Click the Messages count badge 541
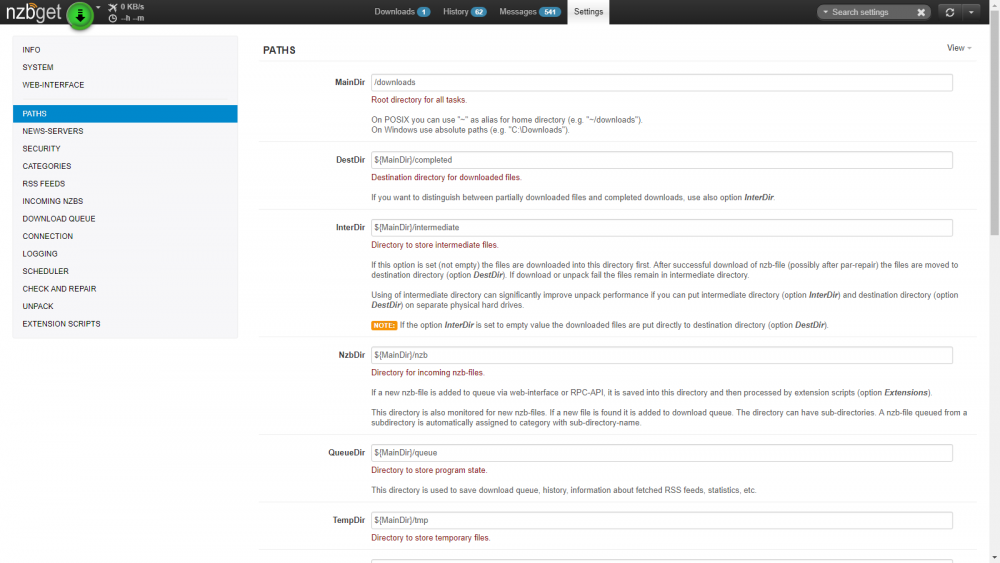This screenshot has height=563, width=1000. pyautogui.click(x=549, y=12)
